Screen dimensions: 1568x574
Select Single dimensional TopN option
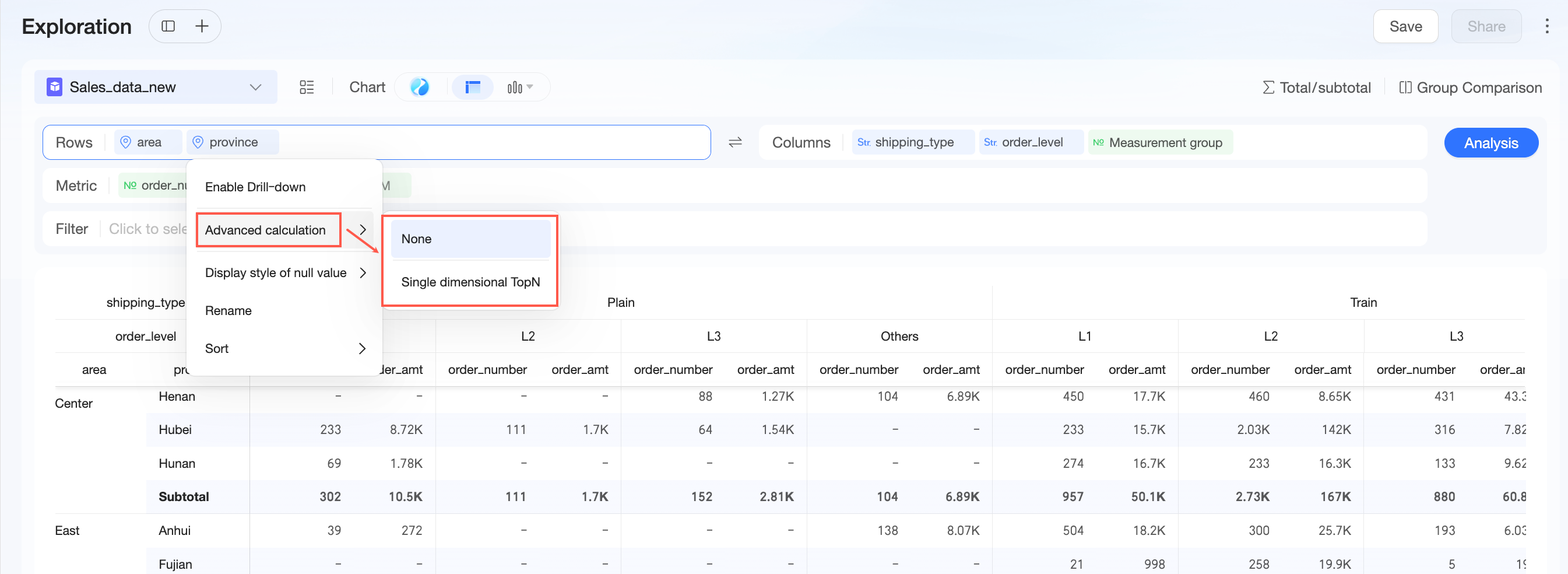(470, 282)
